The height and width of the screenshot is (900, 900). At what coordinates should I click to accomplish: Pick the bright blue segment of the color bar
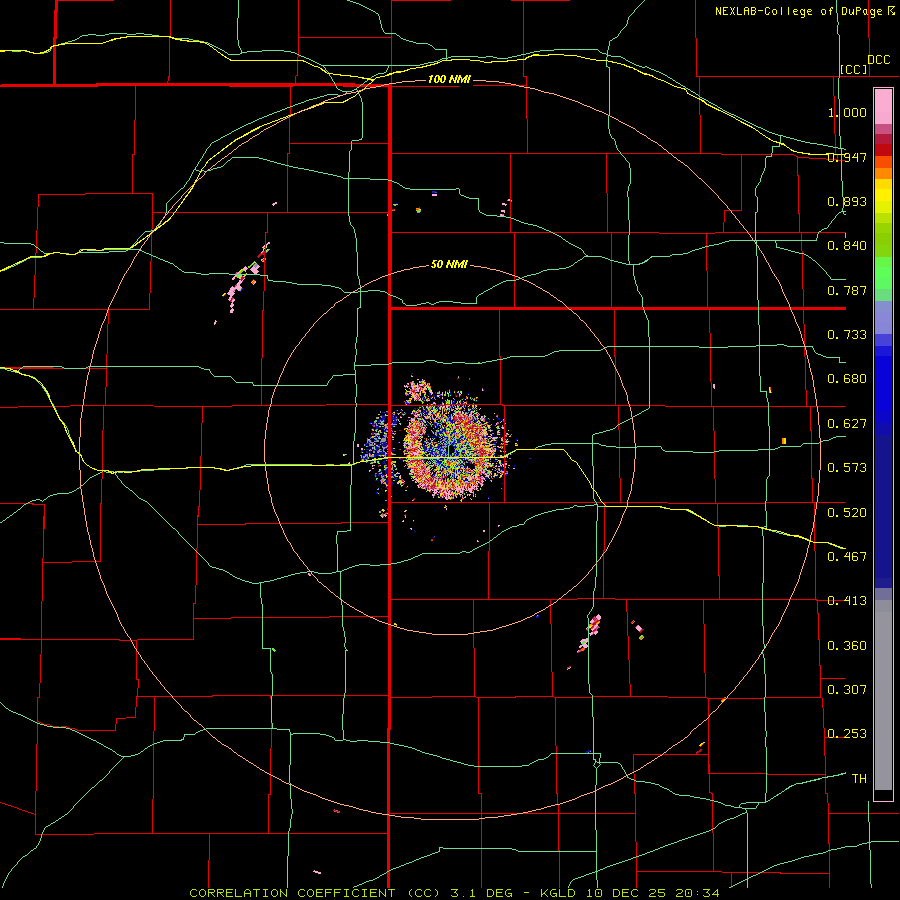click(883, 390)
